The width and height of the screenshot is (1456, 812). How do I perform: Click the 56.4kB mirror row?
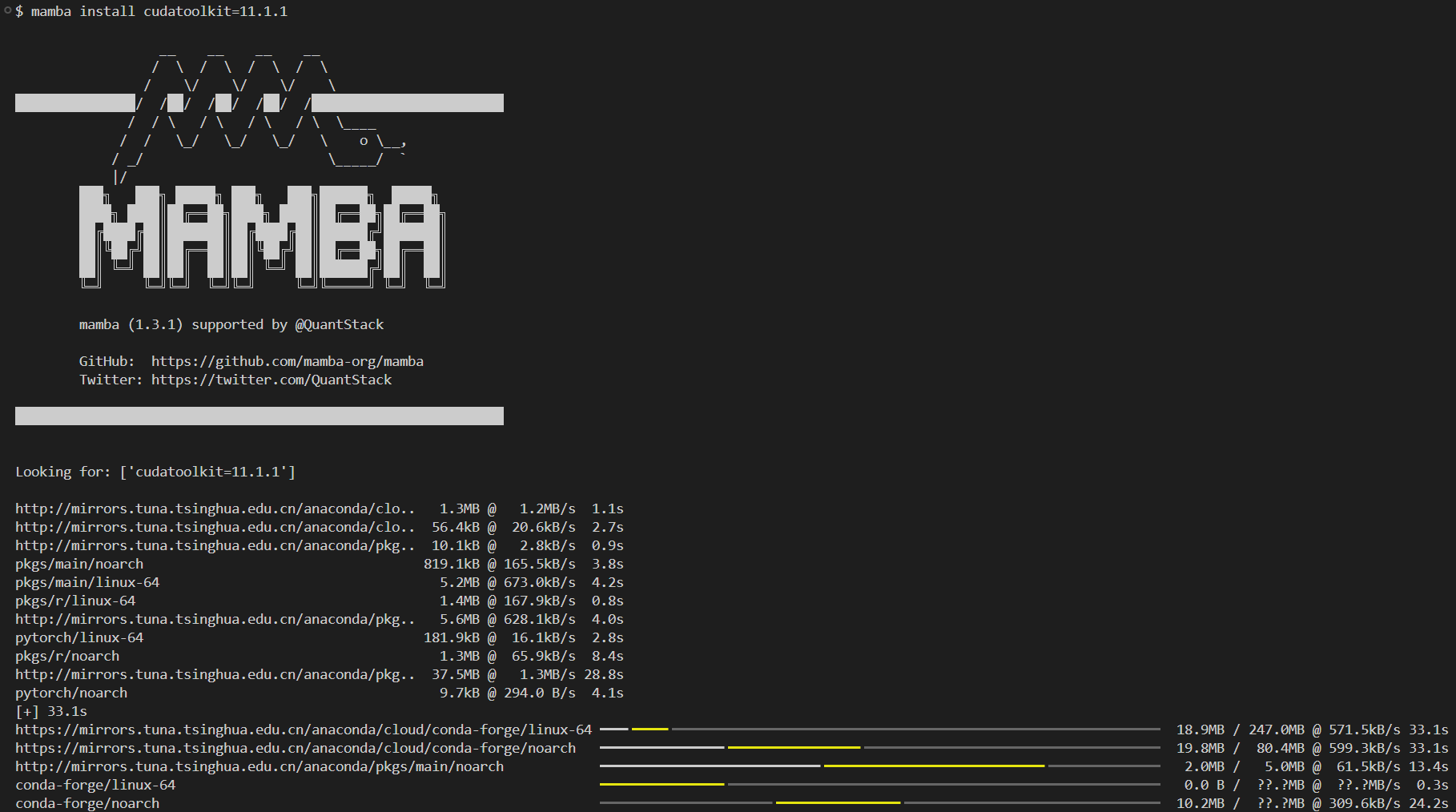[x=320, y=527]
